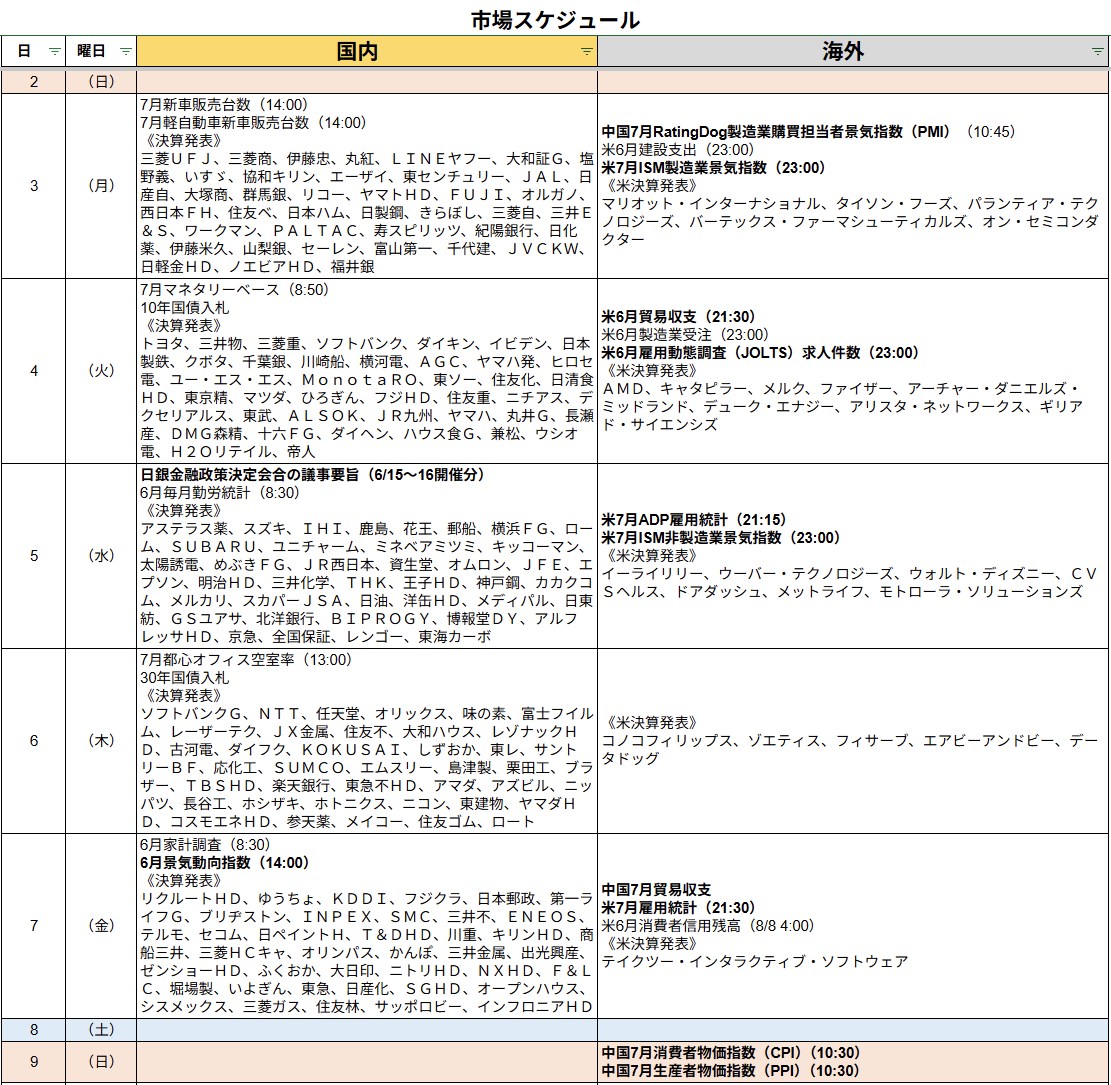Click 米6月雇用動態調査 (JOLTS) line
Viewport: 1111px width, 1085px height.
coord(760,353)
